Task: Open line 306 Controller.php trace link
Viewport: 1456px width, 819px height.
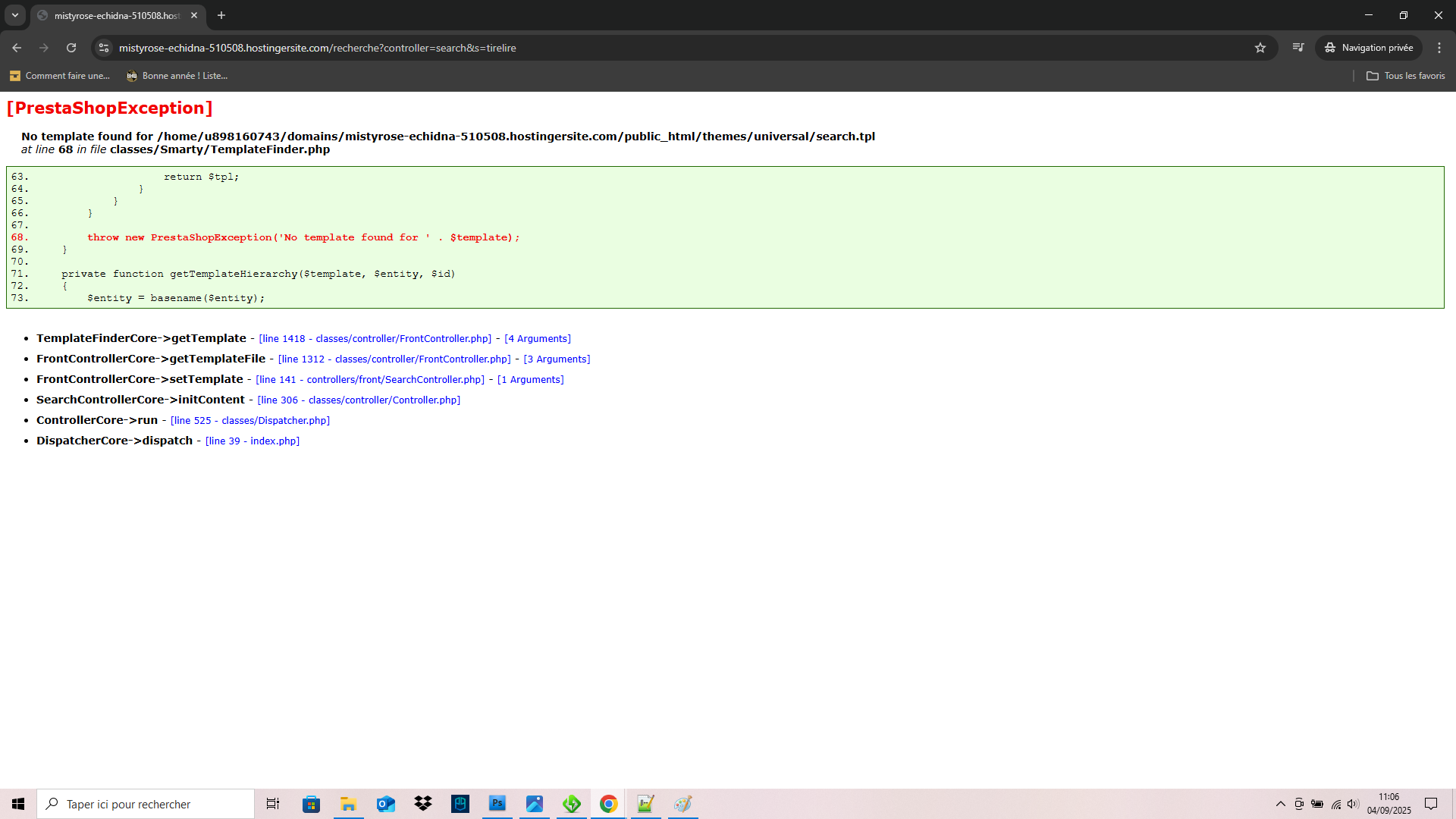Action: click(x=359, y=400)
